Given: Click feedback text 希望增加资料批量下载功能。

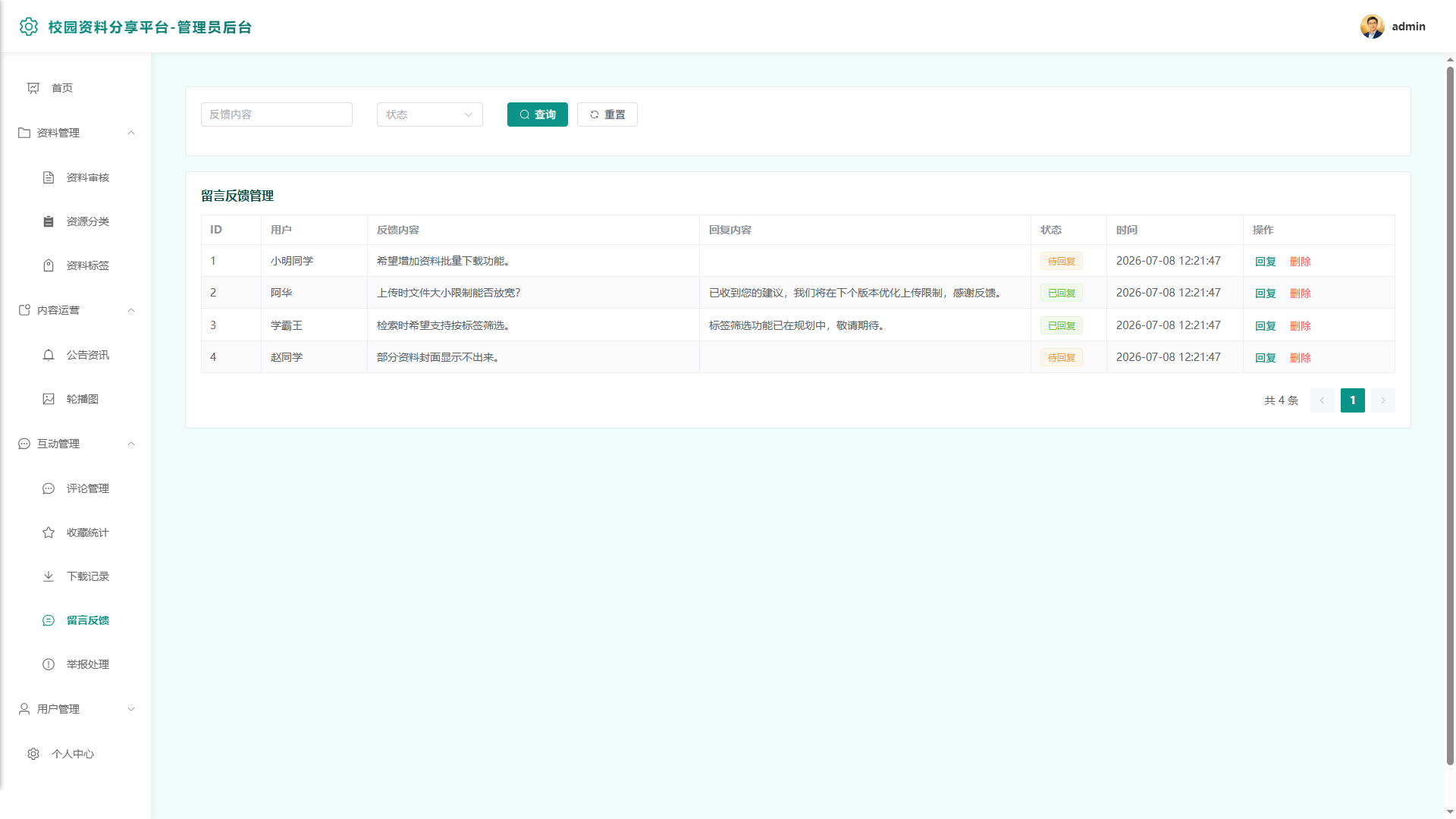Looking at the screenshot, I should tap(445, 261).
